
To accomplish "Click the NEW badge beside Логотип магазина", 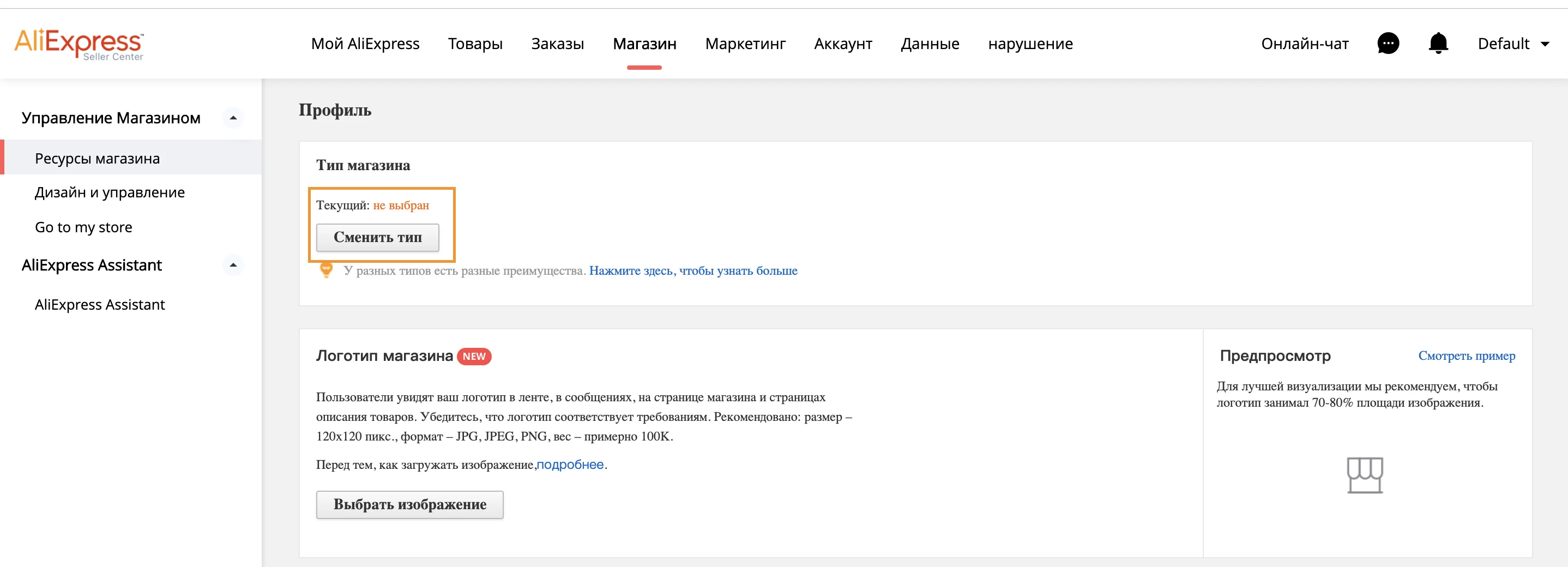I will tap(474, 356).
